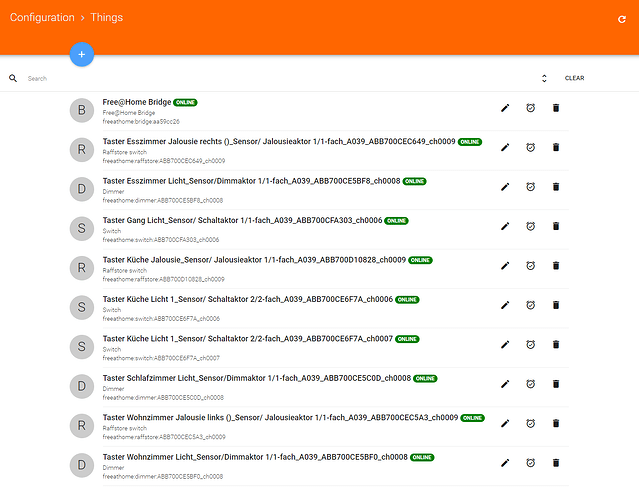The width and height of the screenshot is (639, 500).
Task: Open Taster Esszimmer Jalousie rechts title
Action: (x=279, y=141)
